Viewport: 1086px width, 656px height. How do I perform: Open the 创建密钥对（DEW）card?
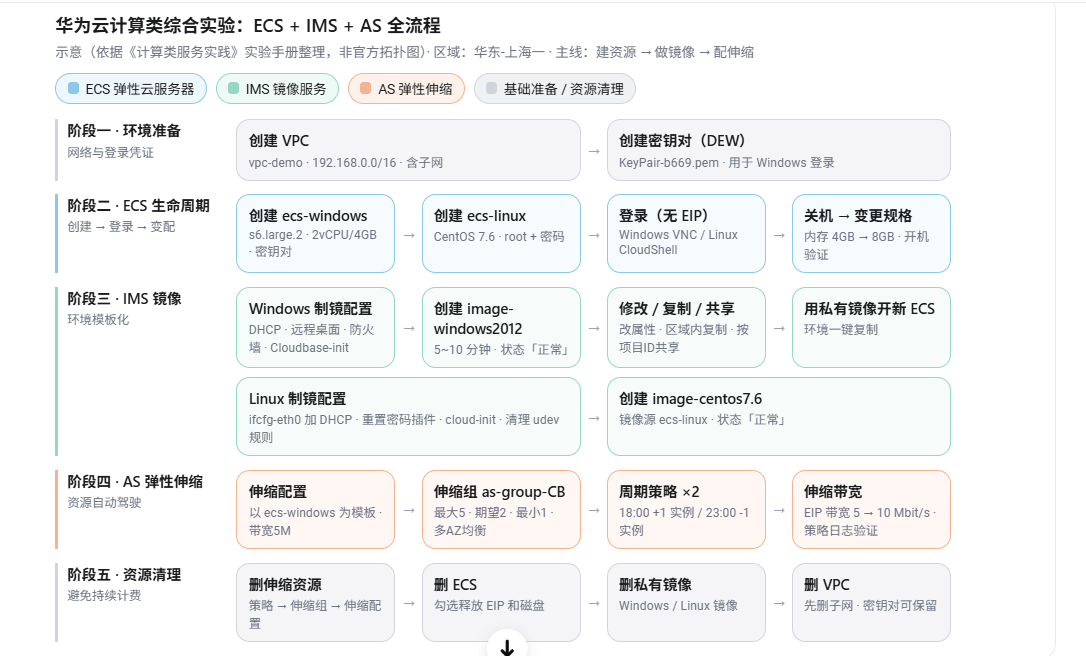point(778,150)
